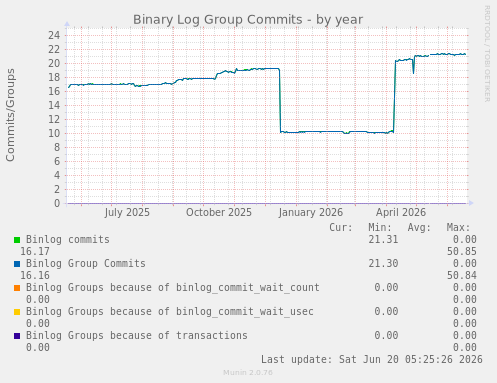Click the 'January 2026' x-axis label

(x=311, y=212)
